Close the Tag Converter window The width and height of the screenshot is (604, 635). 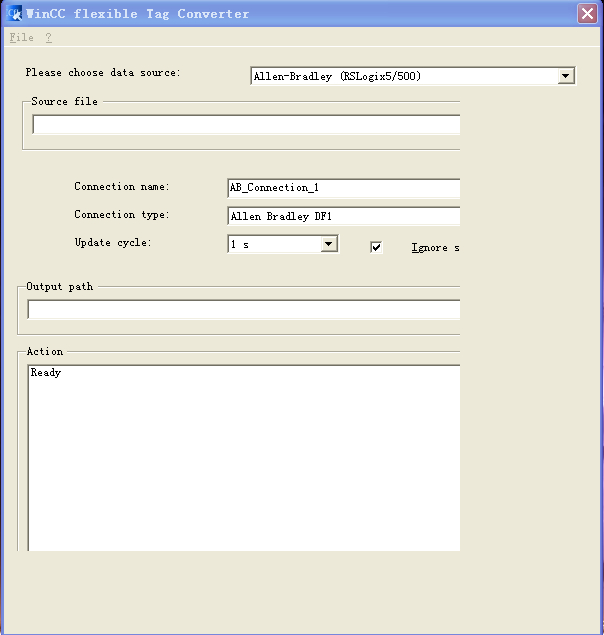(x=587, y=14)
